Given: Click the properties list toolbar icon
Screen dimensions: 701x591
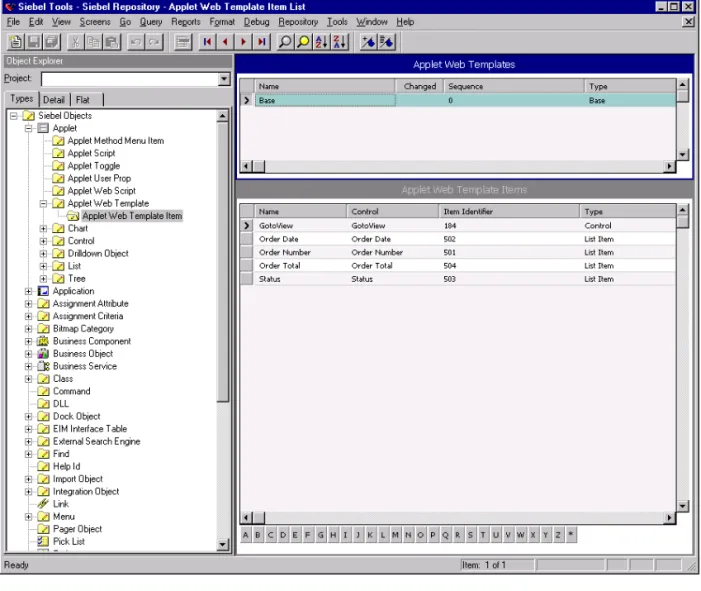Looking at the screenshot, I should coord(183,42).
